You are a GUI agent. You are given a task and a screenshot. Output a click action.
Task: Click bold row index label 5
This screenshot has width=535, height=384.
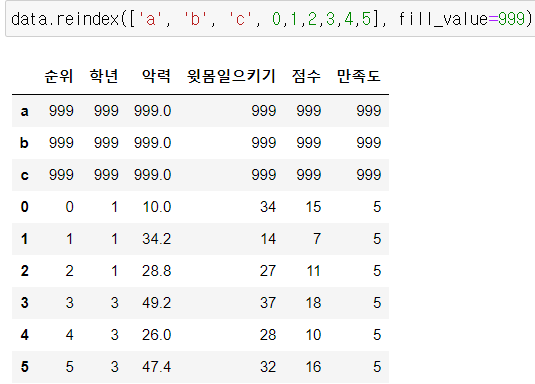click(24, 367)
